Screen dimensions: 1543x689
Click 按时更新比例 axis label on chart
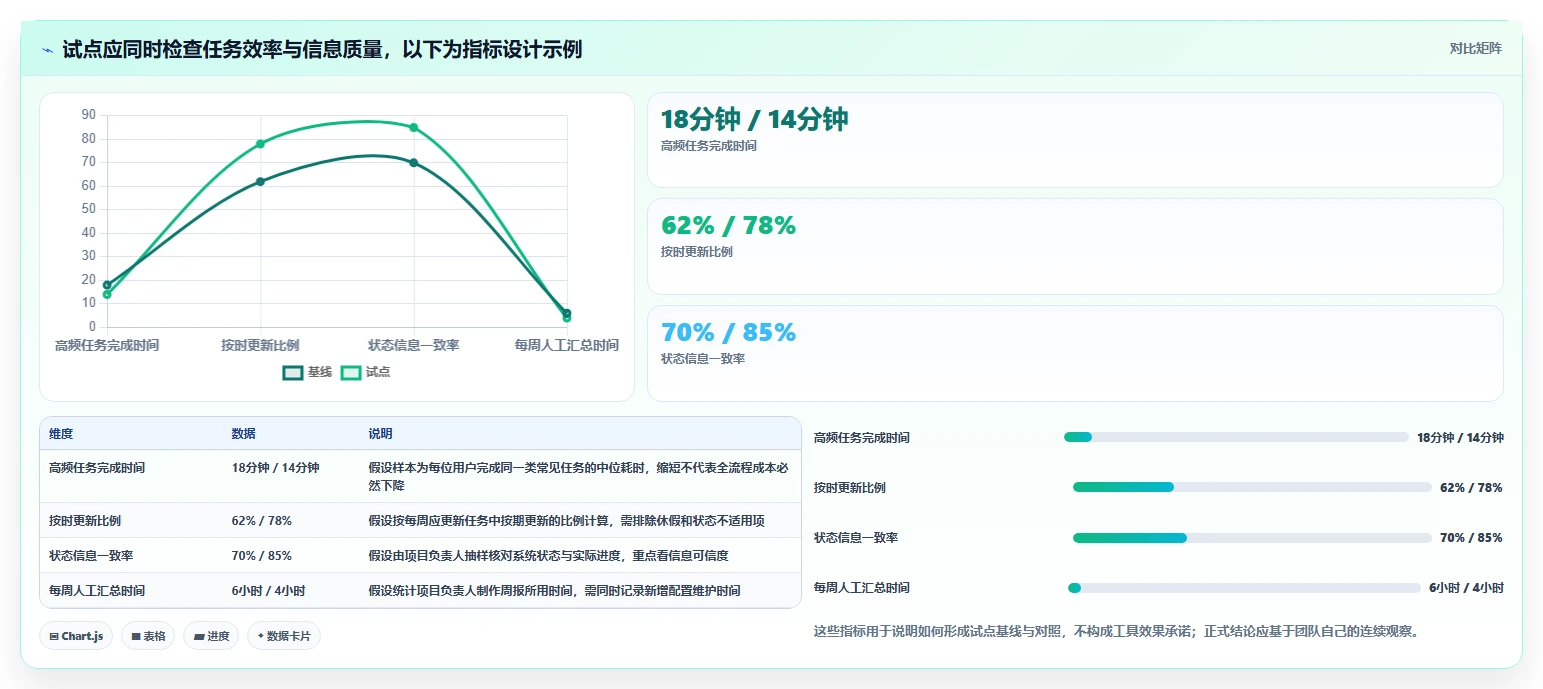pos(260,345)
